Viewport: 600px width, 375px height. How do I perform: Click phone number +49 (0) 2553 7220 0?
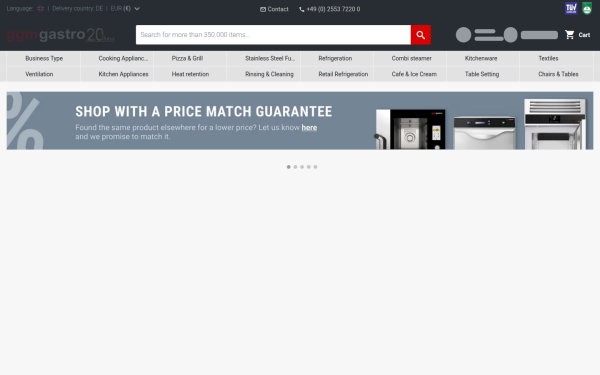[x=333, y=9]
